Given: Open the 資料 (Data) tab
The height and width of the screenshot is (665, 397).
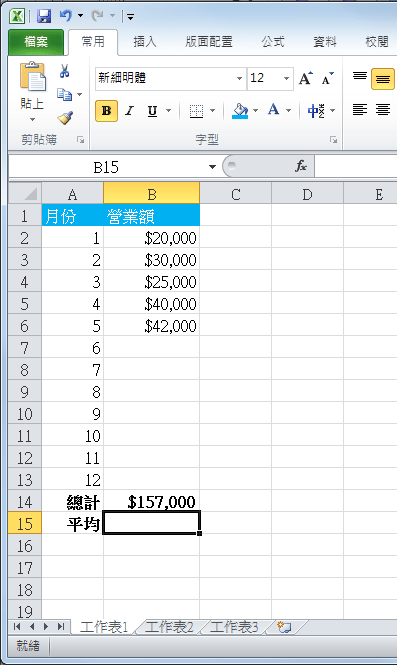Looking at the screenshot, I should (x=324, y=42).
